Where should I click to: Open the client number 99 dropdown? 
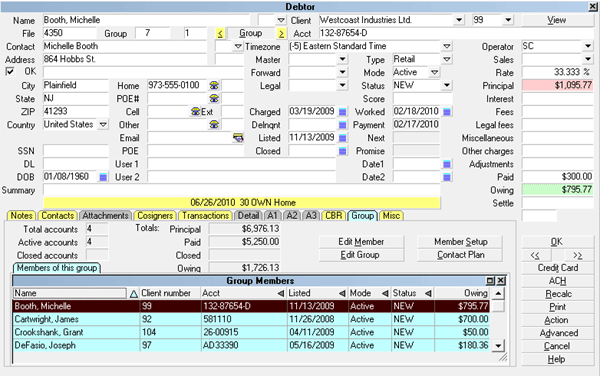point(508,20)
